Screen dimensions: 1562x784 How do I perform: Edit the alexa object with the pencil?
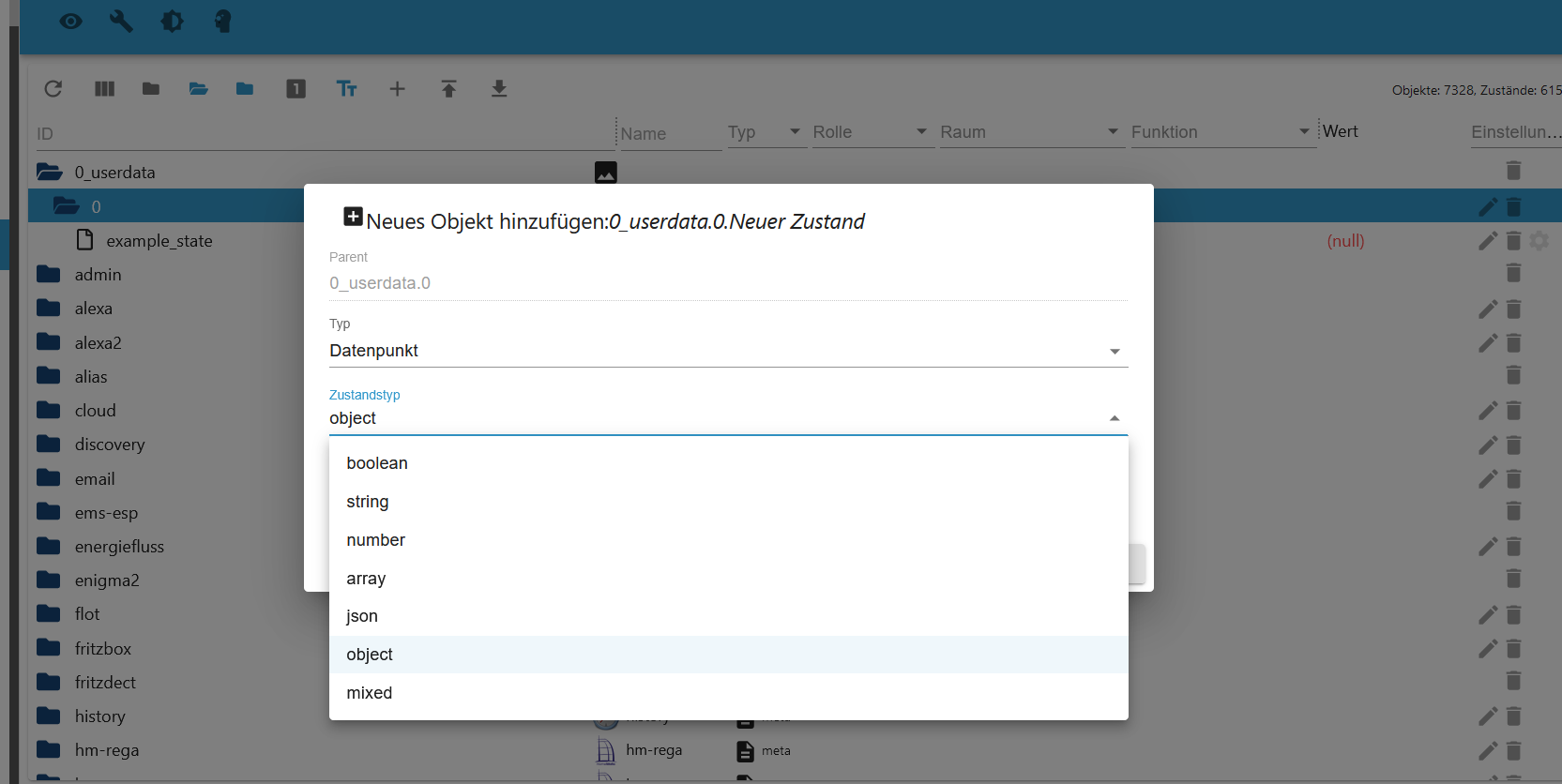click(1488, 309)
